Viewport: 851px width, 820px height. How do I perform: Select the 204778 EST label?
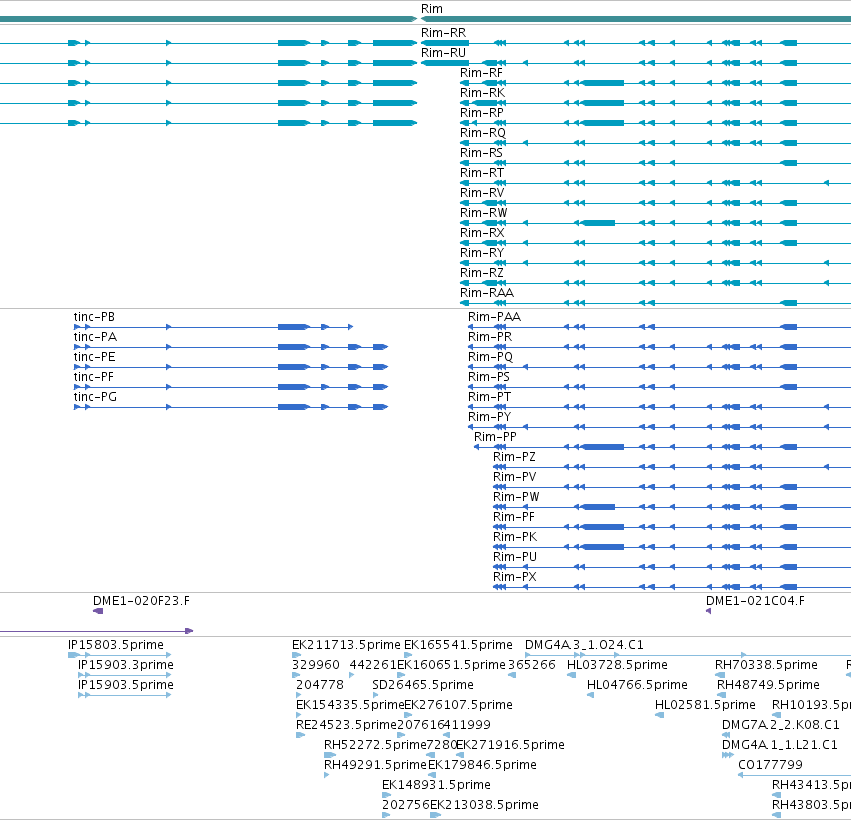pyautogui.click(x=320, y=685)
